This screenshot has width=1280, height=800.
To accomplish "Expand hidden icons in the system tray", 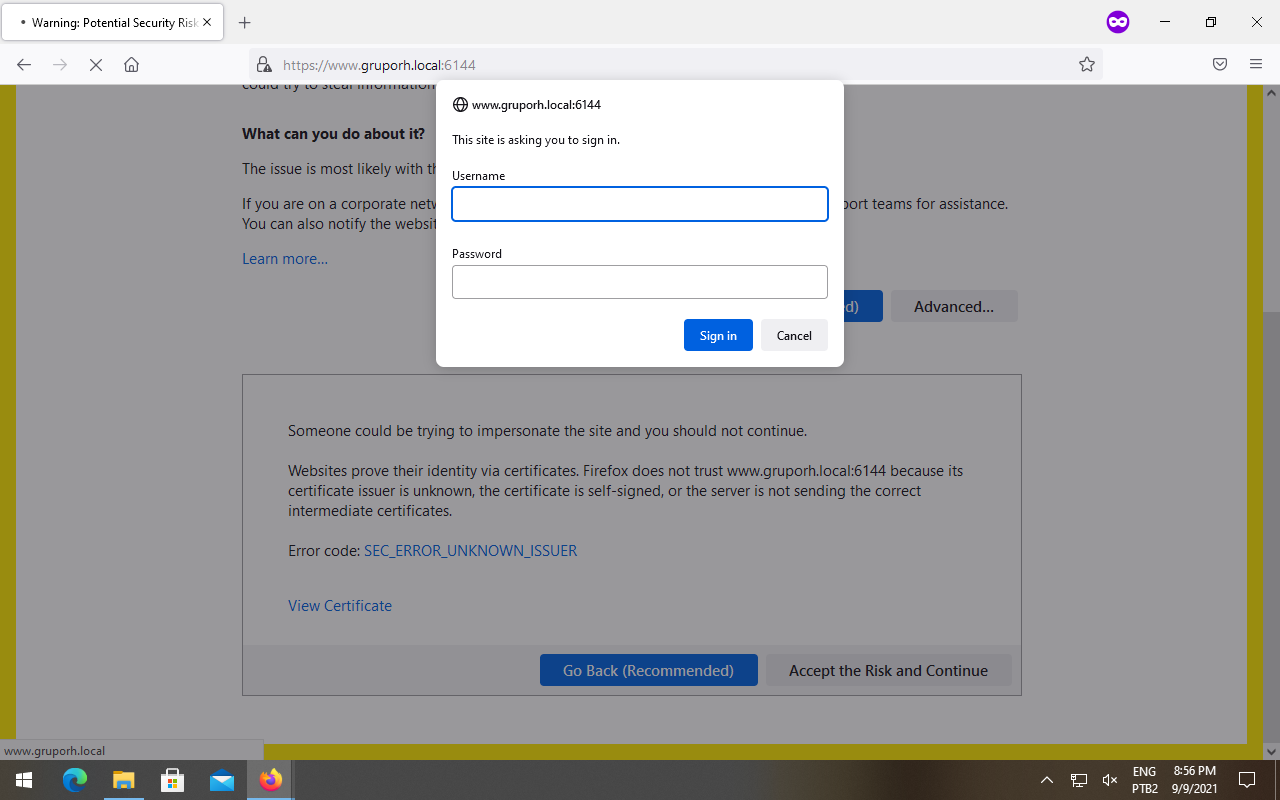I will click(1046, 780).
